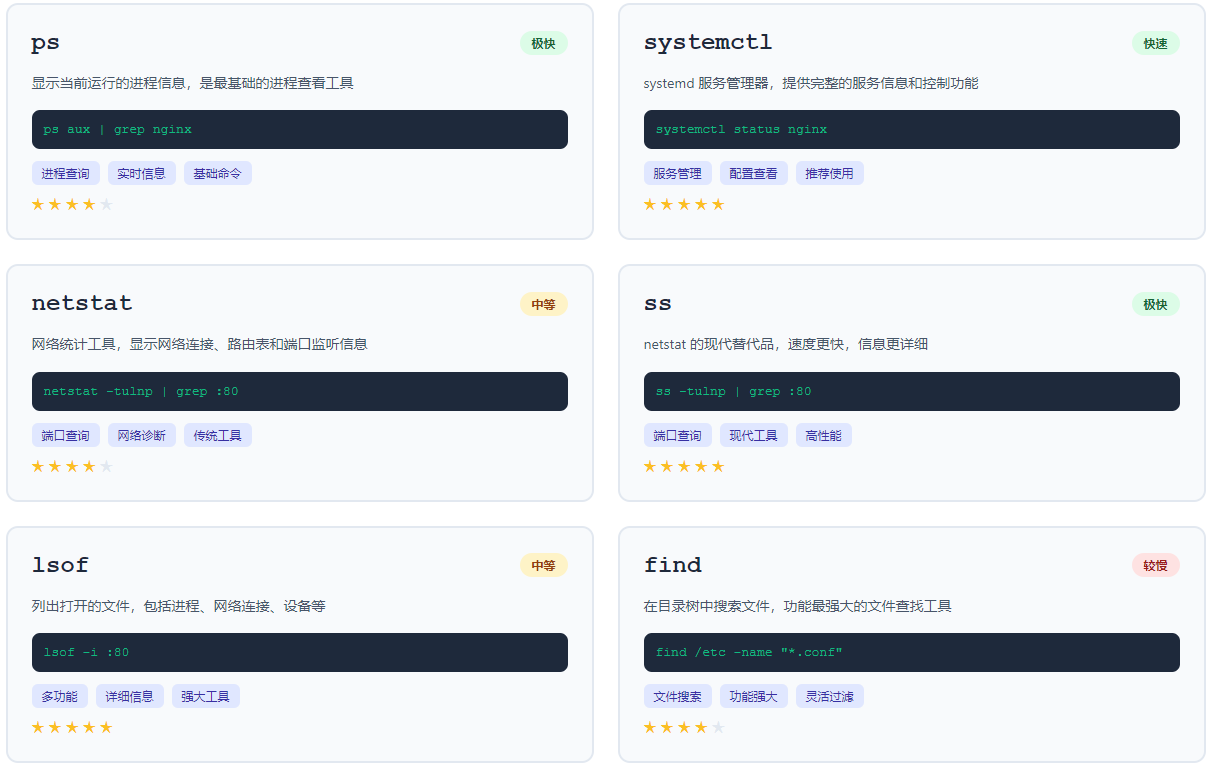Select the 进程查询 tag on ps card

(x=65, y=174)
